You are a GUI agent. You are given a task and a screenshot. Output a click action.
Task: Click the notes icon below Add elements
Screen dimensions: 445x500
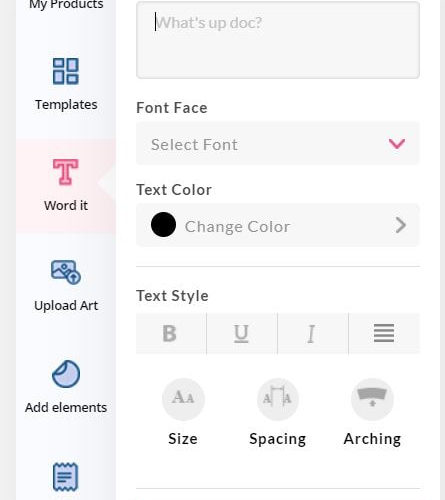point(66,477)
